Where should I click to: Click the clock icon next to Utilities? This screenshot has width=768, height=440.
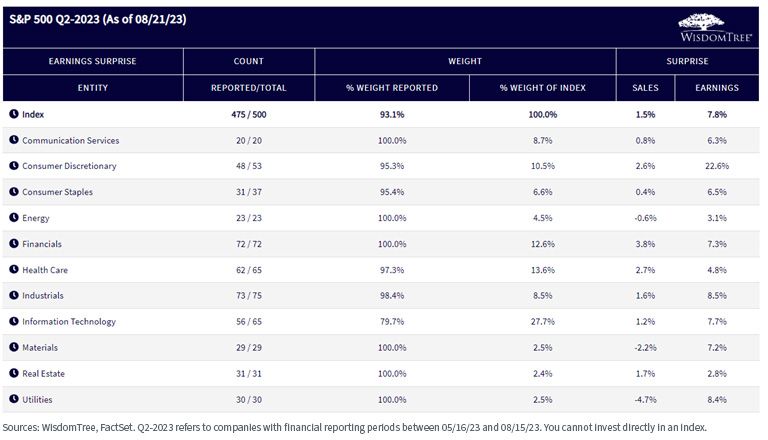14,399
